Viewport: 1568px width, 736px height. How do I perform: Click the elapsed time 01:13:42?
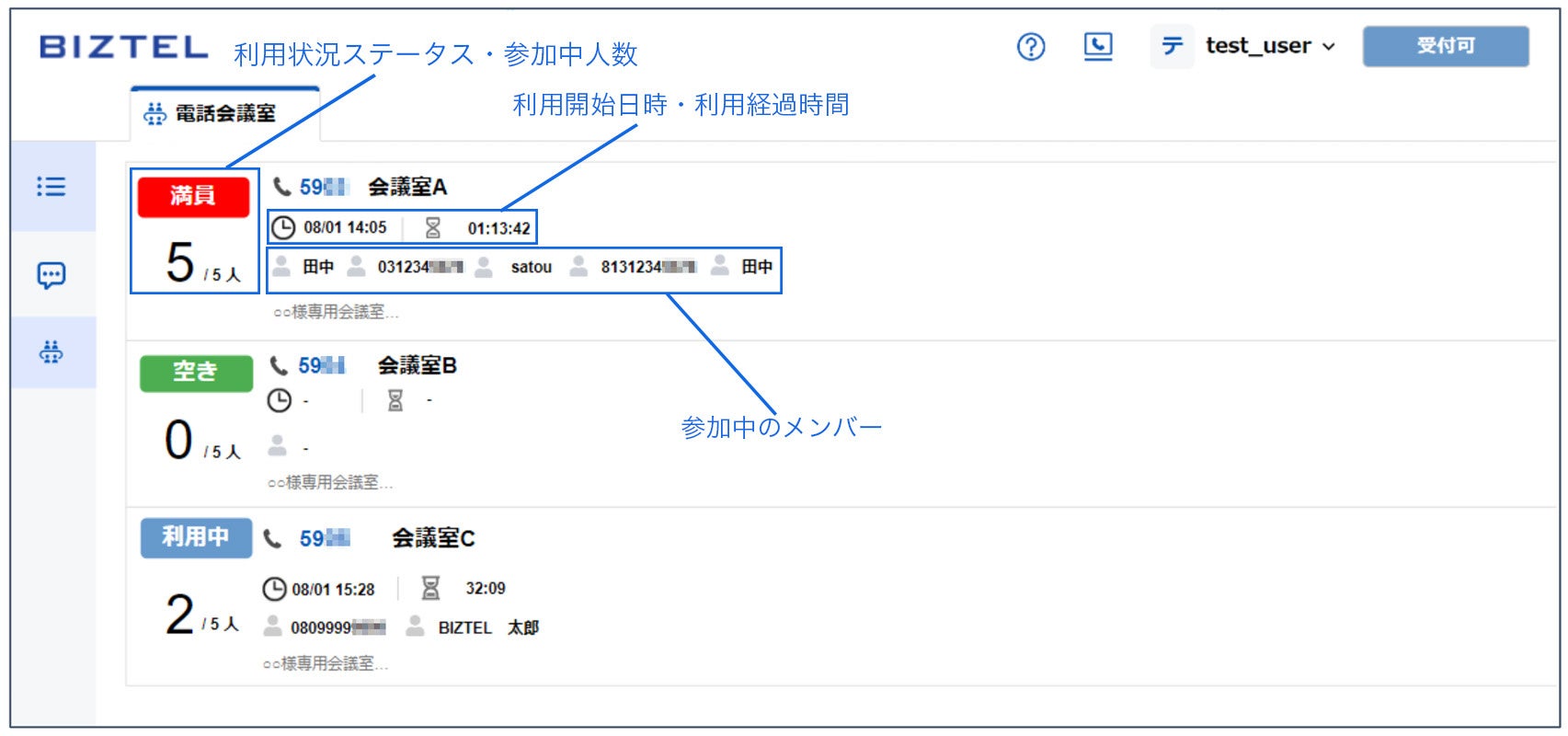[x=498, y=228]
